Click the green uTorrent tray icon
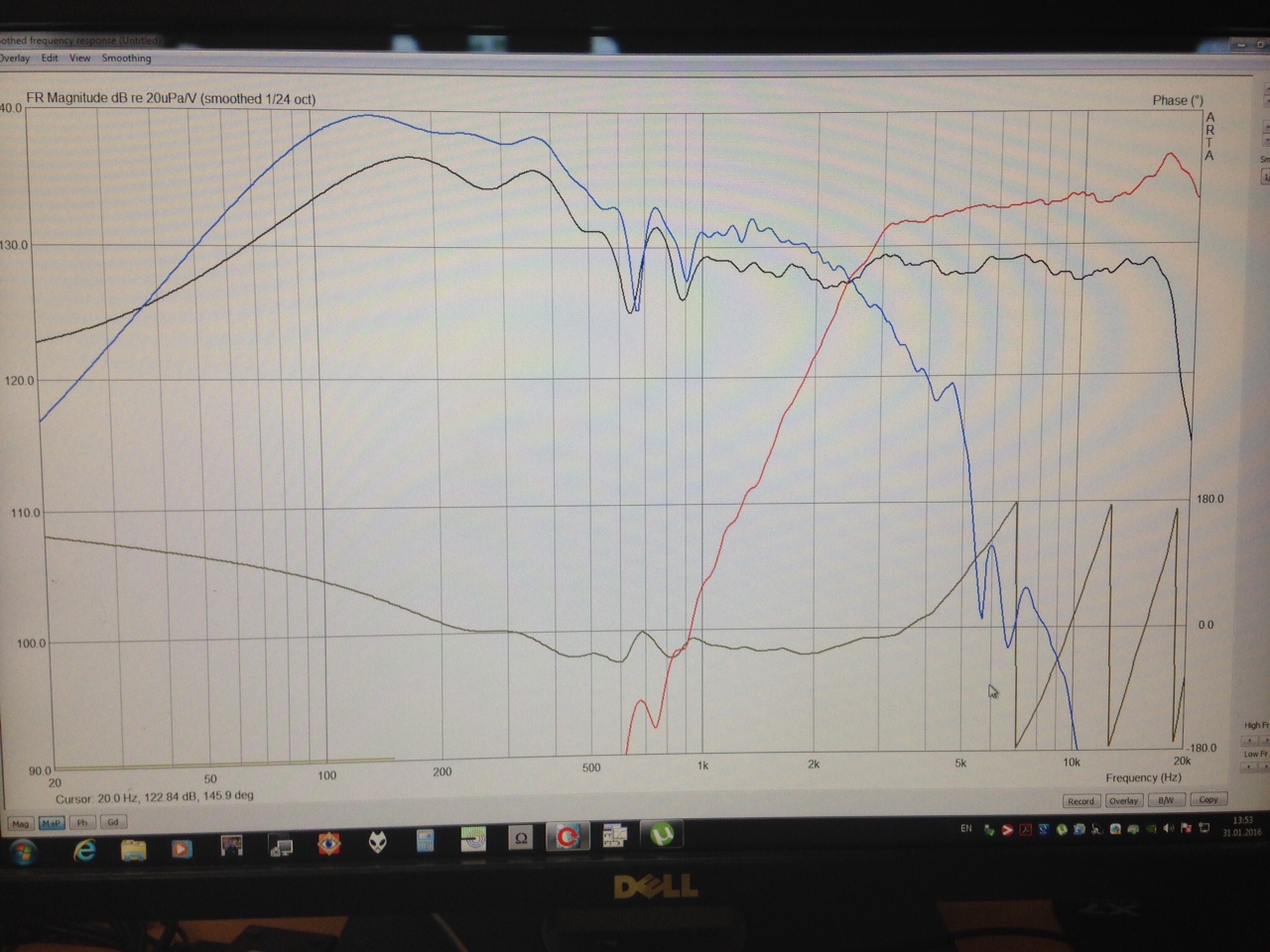 tap(1062, 829)
